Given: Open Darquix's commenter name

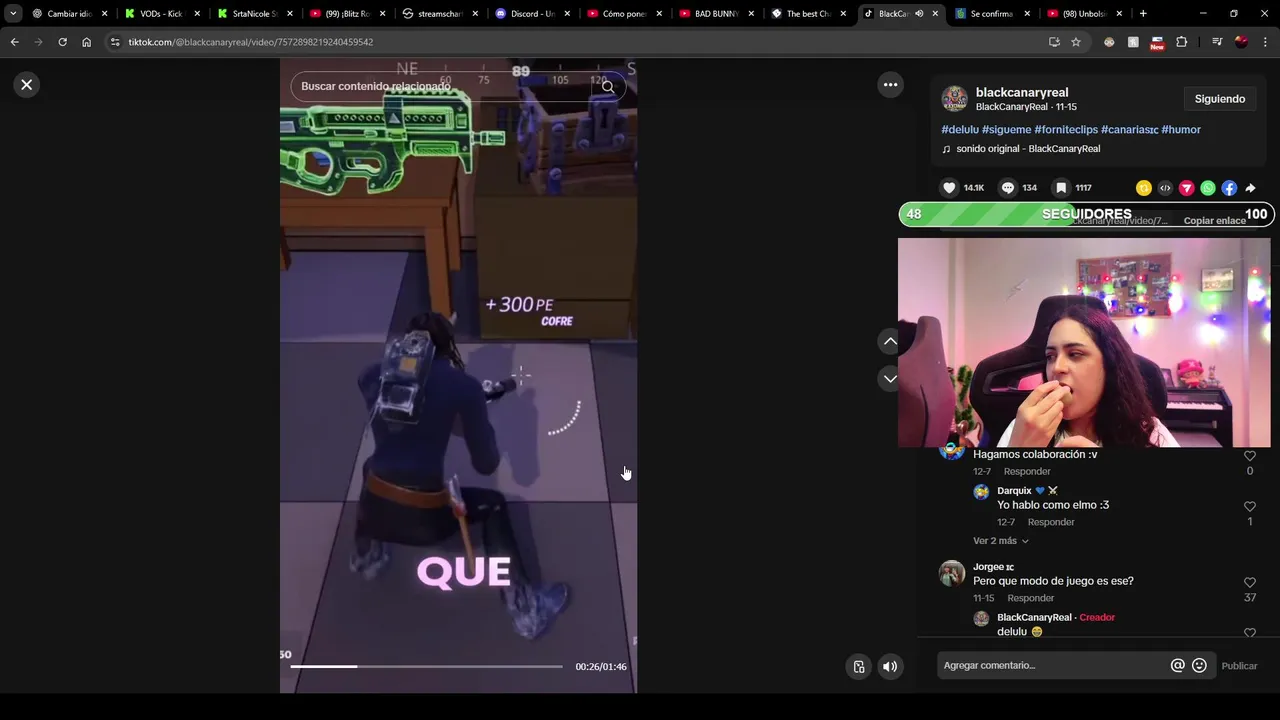Looking at the screenshot, I should coord(1014,491).
